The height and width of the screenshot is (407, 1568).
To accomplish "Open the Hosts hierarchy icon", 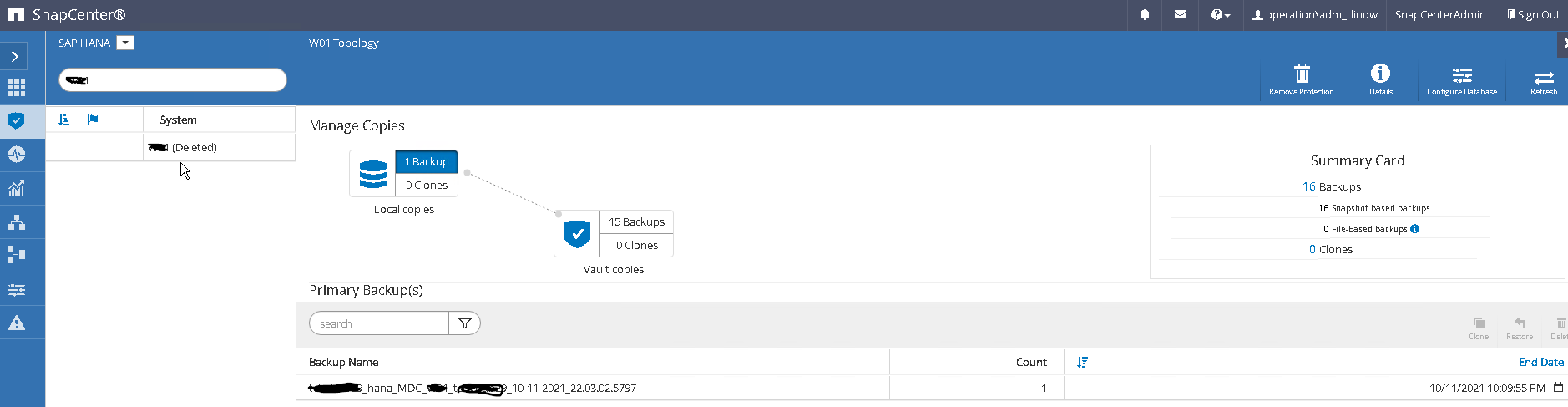I will tap(16, 222).
